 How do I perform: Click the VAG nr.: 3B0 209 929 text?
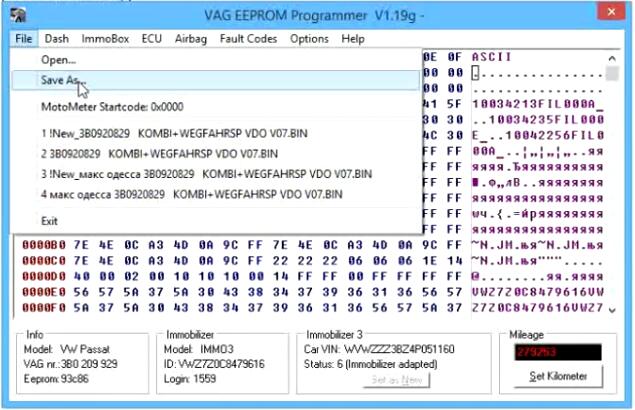70,364
